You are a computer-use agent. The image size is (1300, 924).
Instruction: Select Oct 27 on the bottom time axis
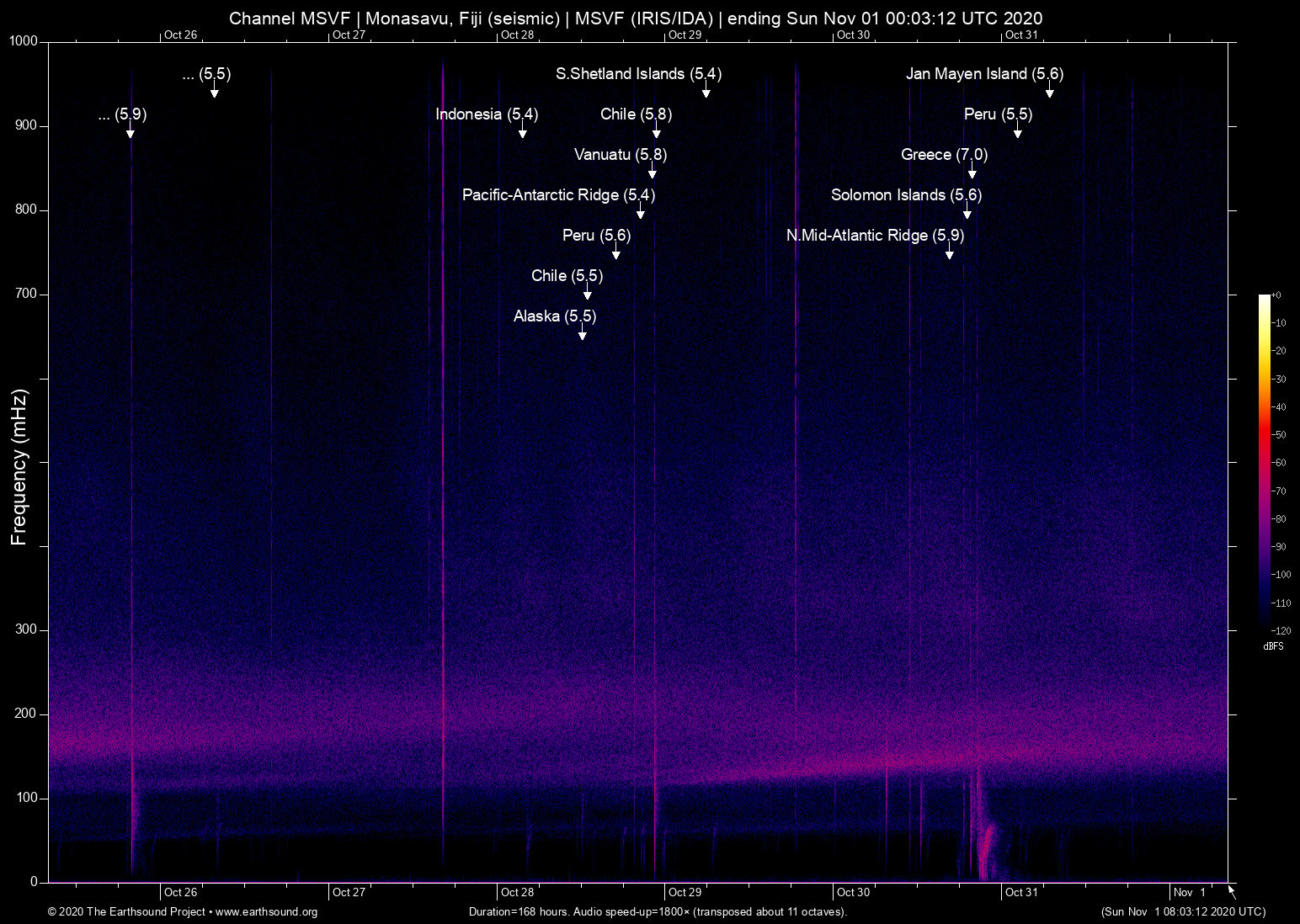349,892
